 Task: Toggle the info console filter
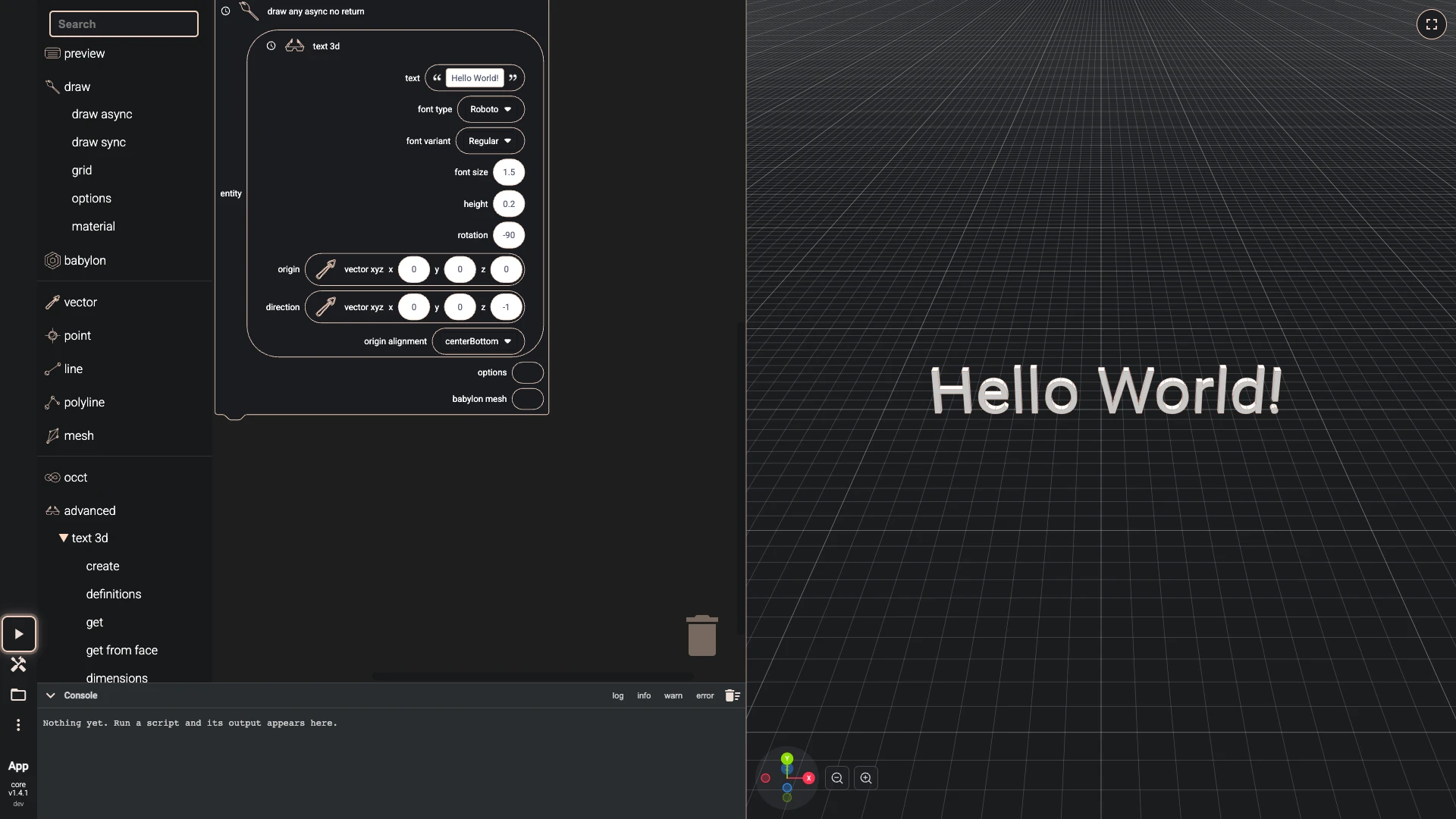click(644, 695)
